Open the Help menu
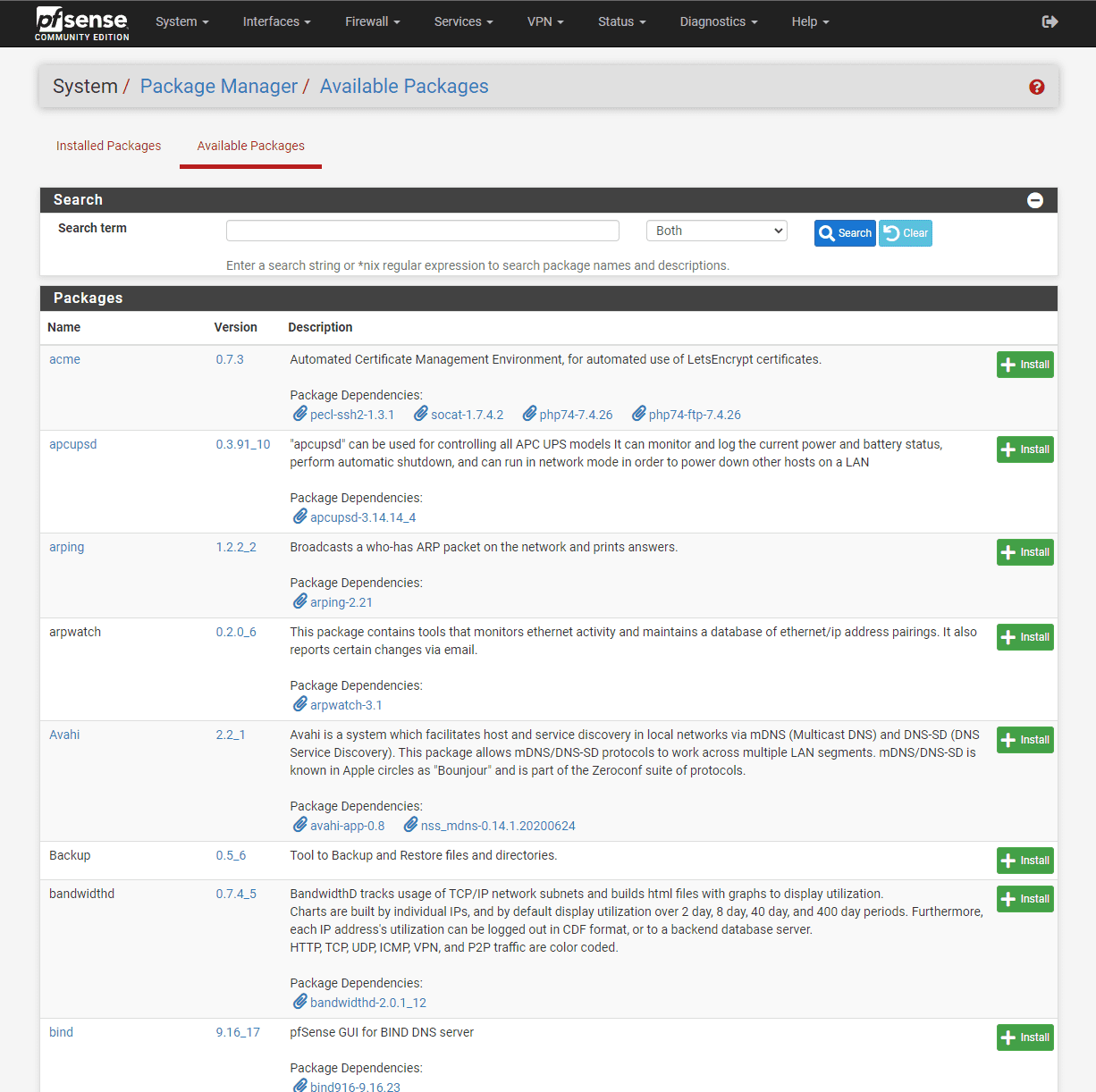This screenshot has height=1092, width=1096. pos(811,21)
